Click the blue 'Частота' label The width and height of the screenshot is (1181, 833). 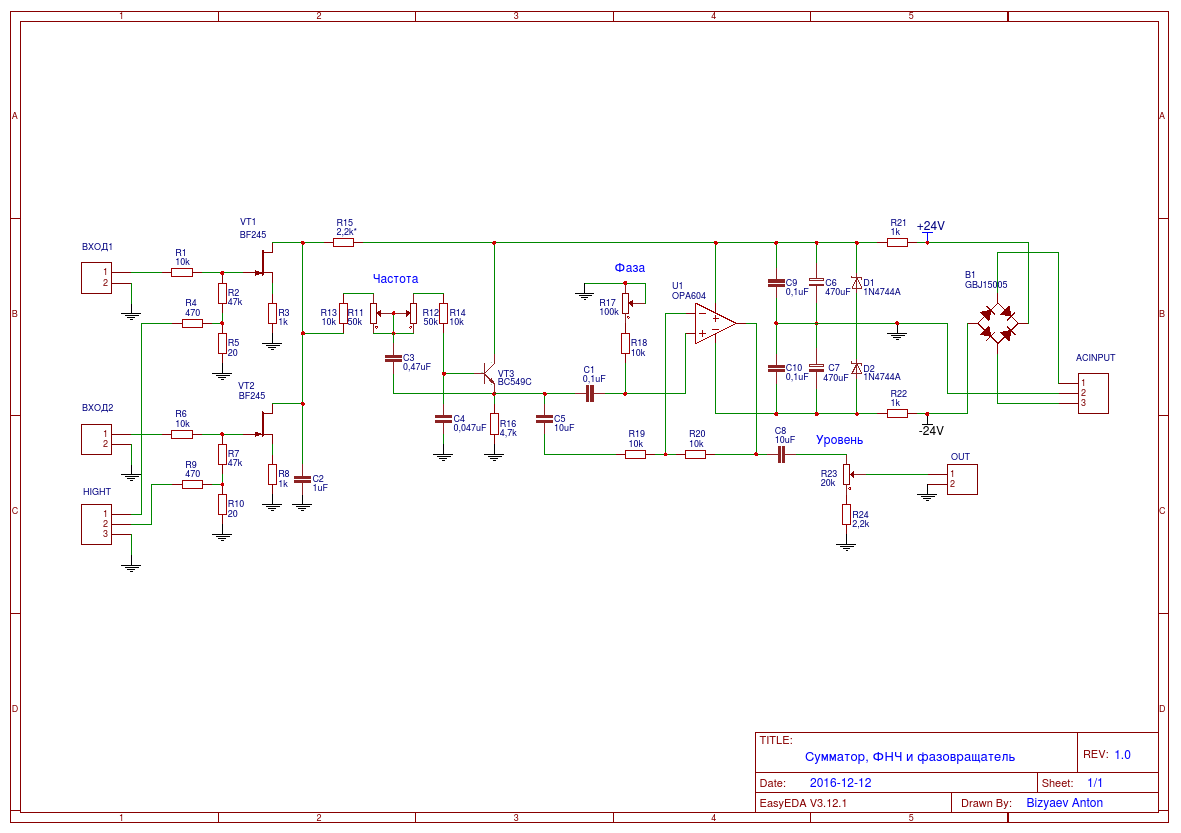tap(395, 279)
